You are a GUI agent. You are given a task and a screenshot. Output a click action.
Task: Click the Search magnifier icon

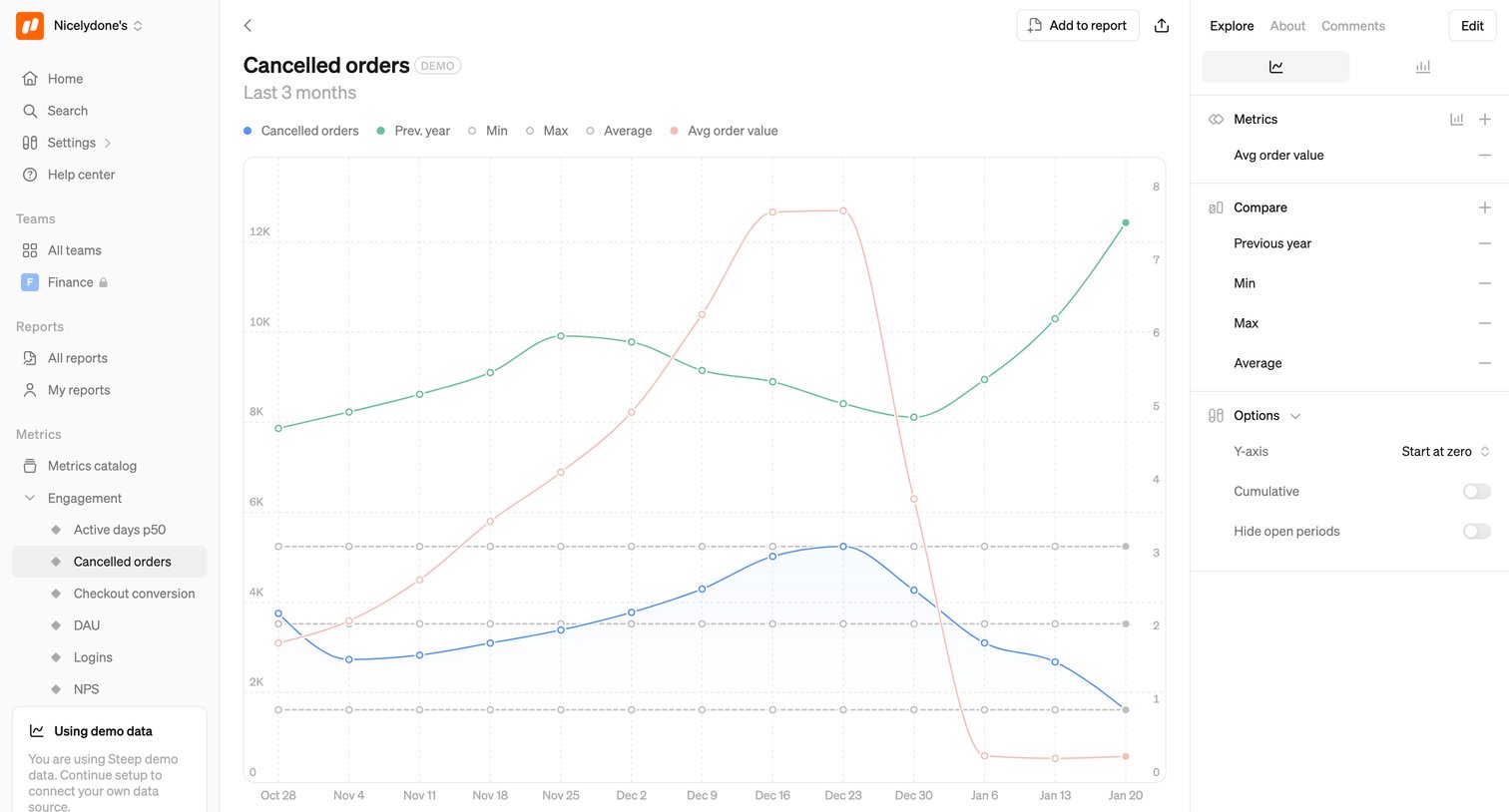coord(30,111)
